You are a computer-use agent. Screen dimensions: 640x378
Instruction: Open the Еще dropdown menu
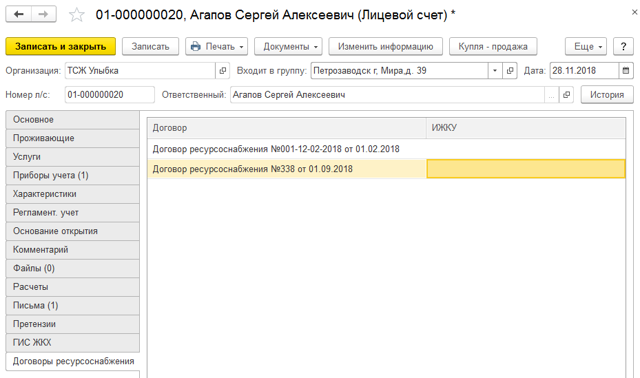click(586, 47)
